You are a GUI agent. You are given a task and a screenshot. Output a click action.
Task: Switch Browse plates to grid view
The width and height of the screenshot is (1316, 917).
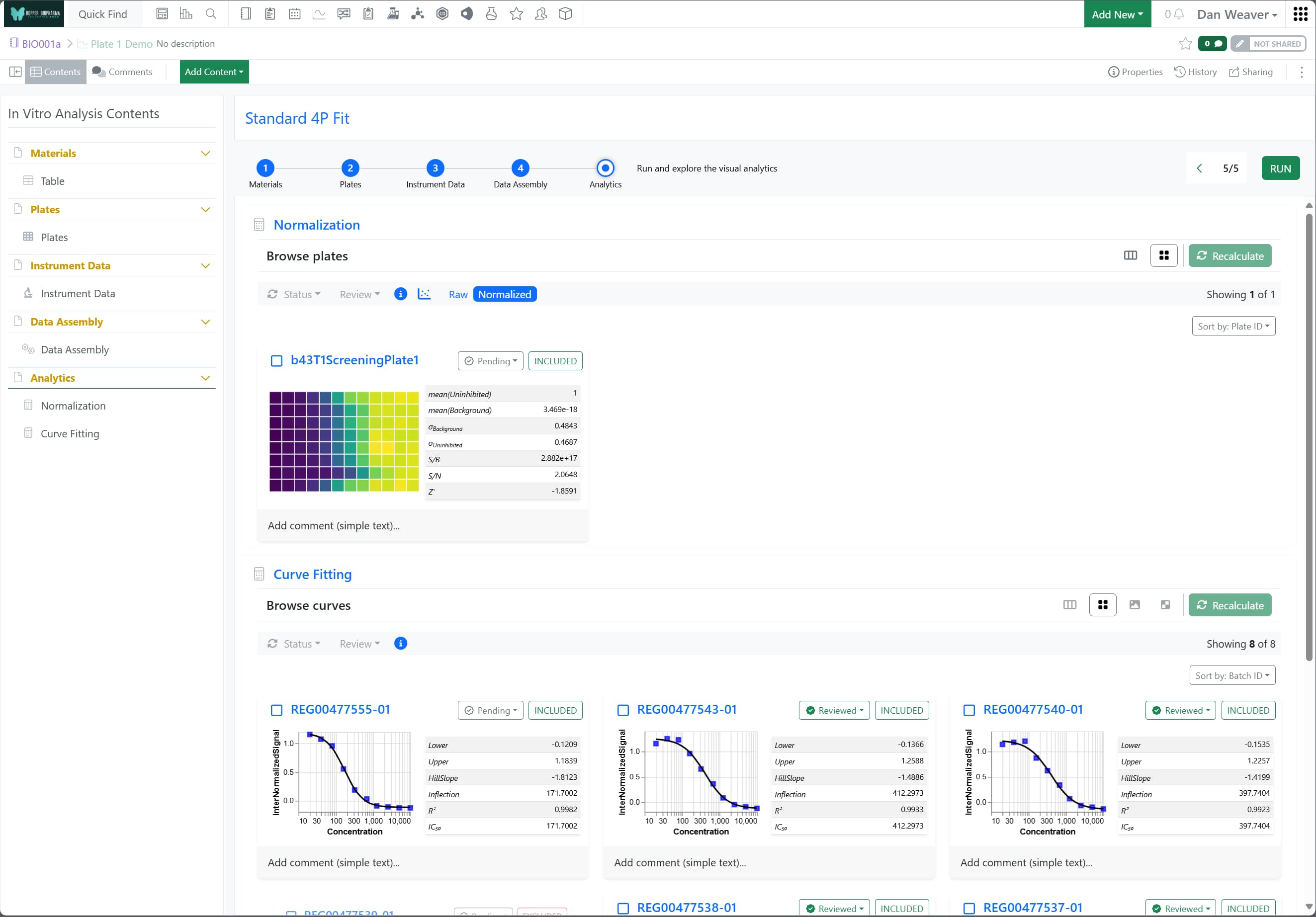point(1163,255)
